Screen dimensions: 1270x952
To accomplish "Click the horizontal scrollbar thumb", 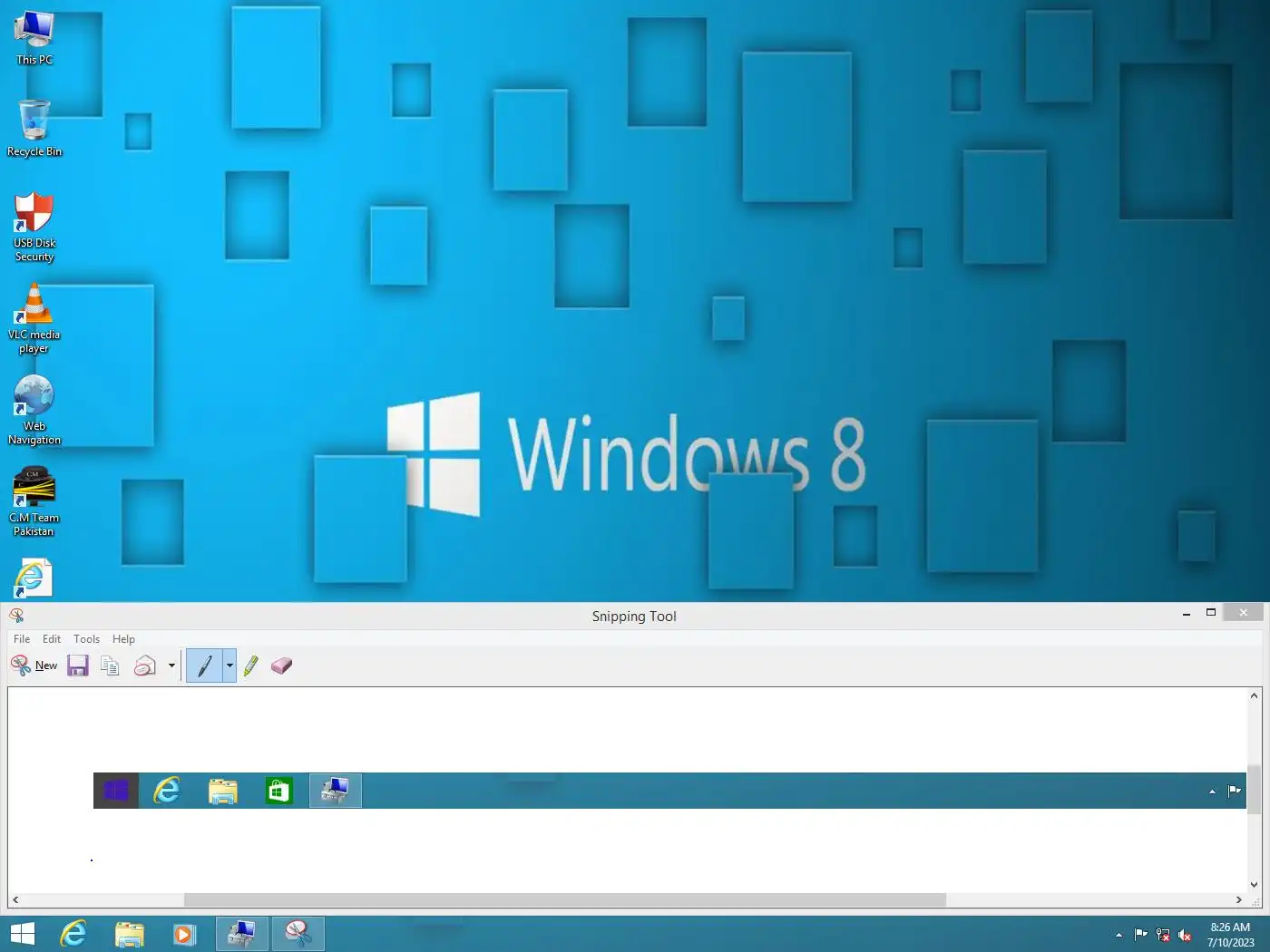I will coord(564,900).
